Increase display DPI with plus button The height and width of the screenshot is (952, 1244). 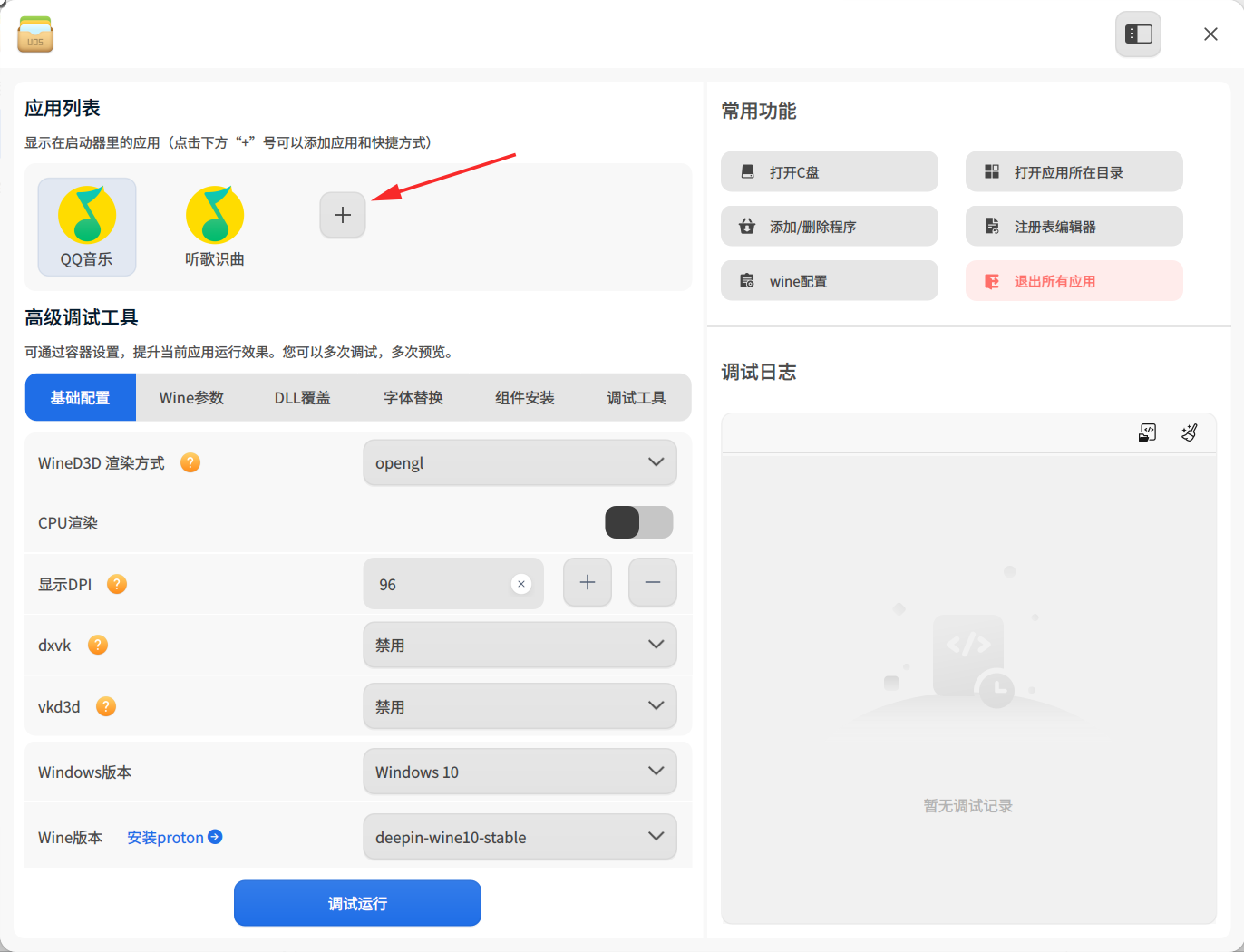pos(588,582)
